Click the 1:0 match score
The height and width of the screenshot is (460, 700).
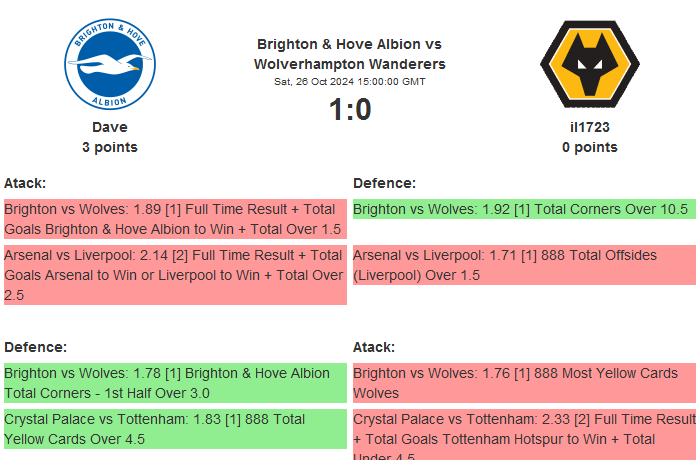point(350,110)
